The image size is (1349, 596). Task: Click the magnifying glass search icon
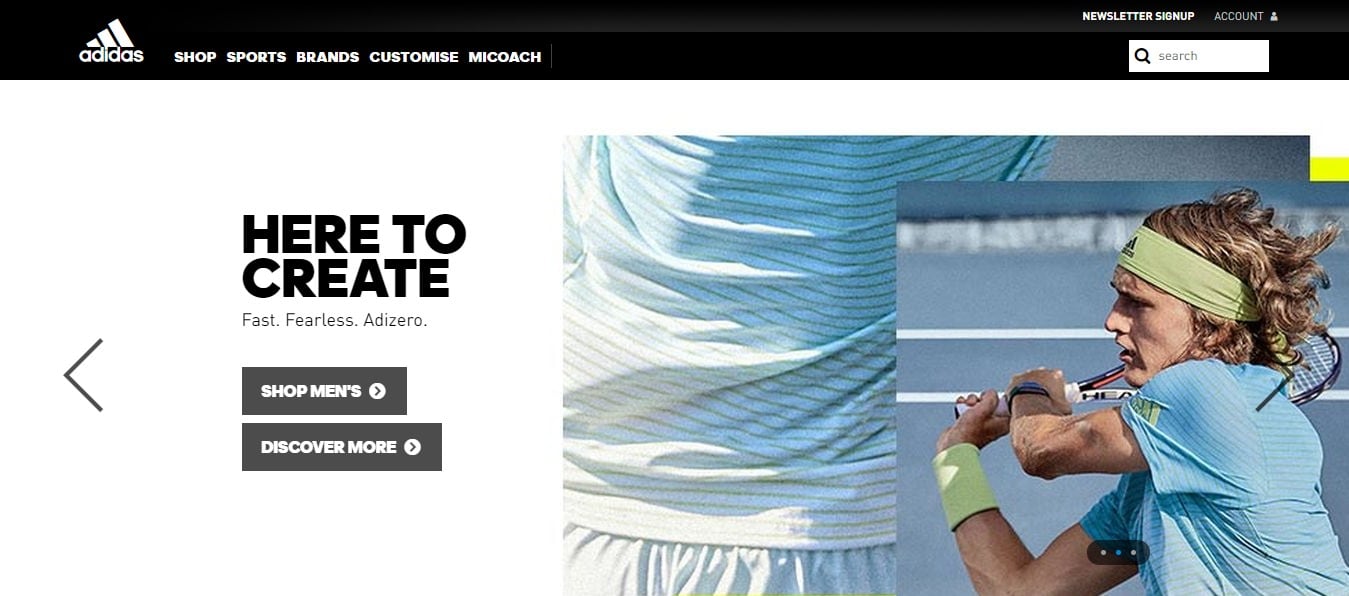coord(1143,56)
